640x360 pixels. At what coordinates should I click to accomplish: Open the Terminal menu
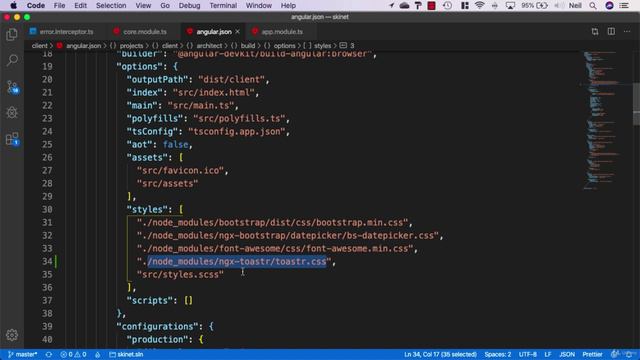tap(223, 5)
